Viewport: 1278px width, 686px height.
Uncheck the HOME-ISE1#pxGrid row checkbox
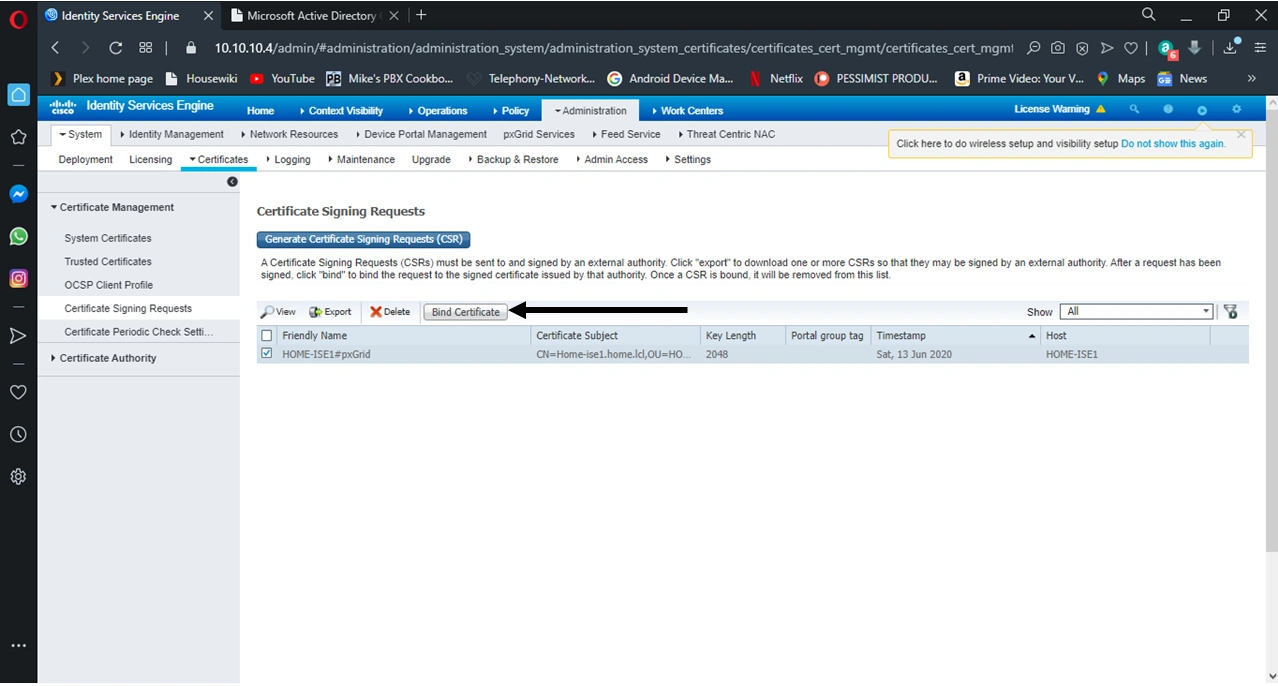coord(266,353)
